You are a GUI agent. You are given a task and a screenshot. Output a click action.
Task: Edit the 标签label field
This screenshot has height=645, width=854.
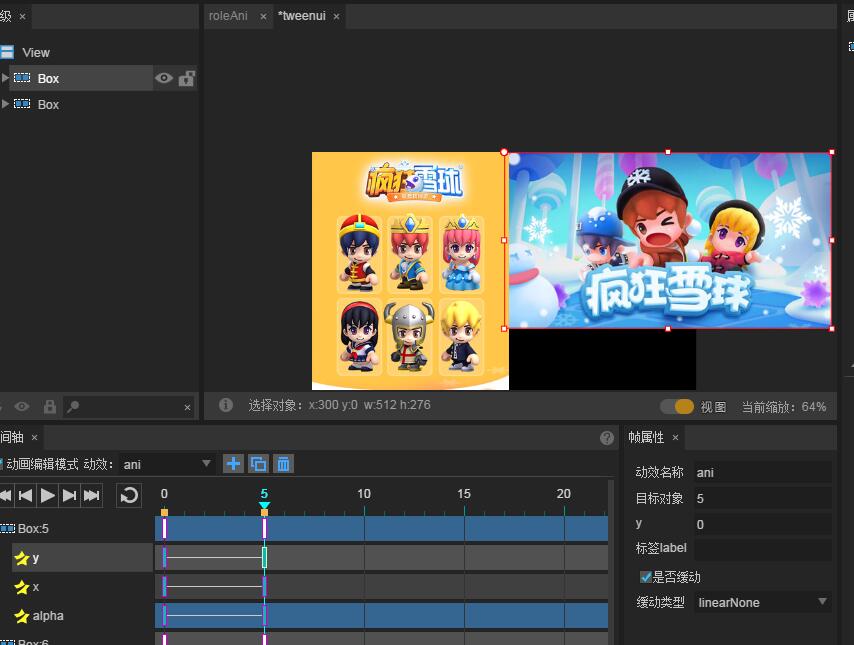762,550
